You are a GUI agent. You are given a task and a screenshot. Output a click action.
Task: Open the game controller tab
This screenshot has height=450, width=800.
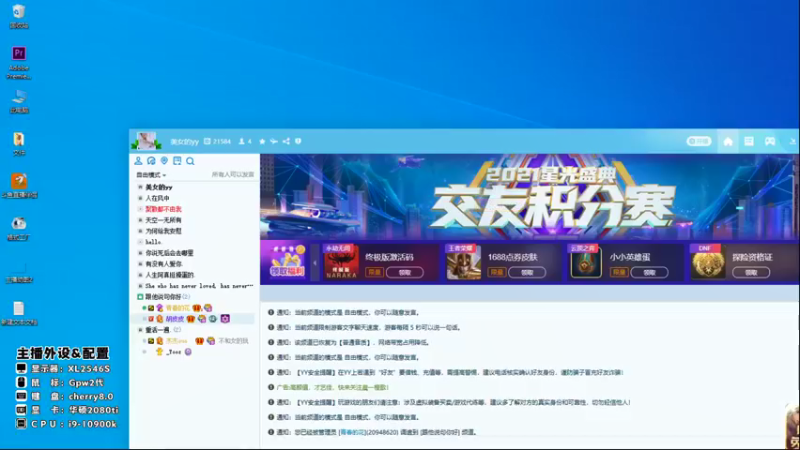[x=770, y=141]
